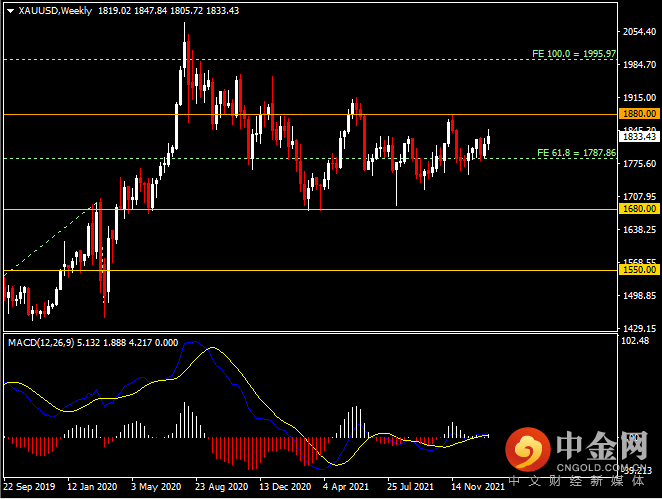662x499 pixels.
Task: Click the CNGOLD logo swirl icon
Action: (x=528, y=449)
